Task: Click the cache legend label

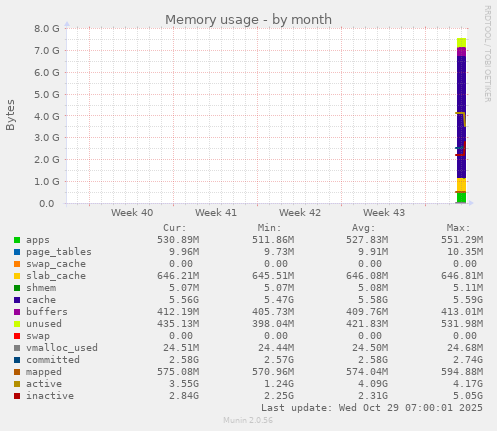Action: tap(41, 300)
